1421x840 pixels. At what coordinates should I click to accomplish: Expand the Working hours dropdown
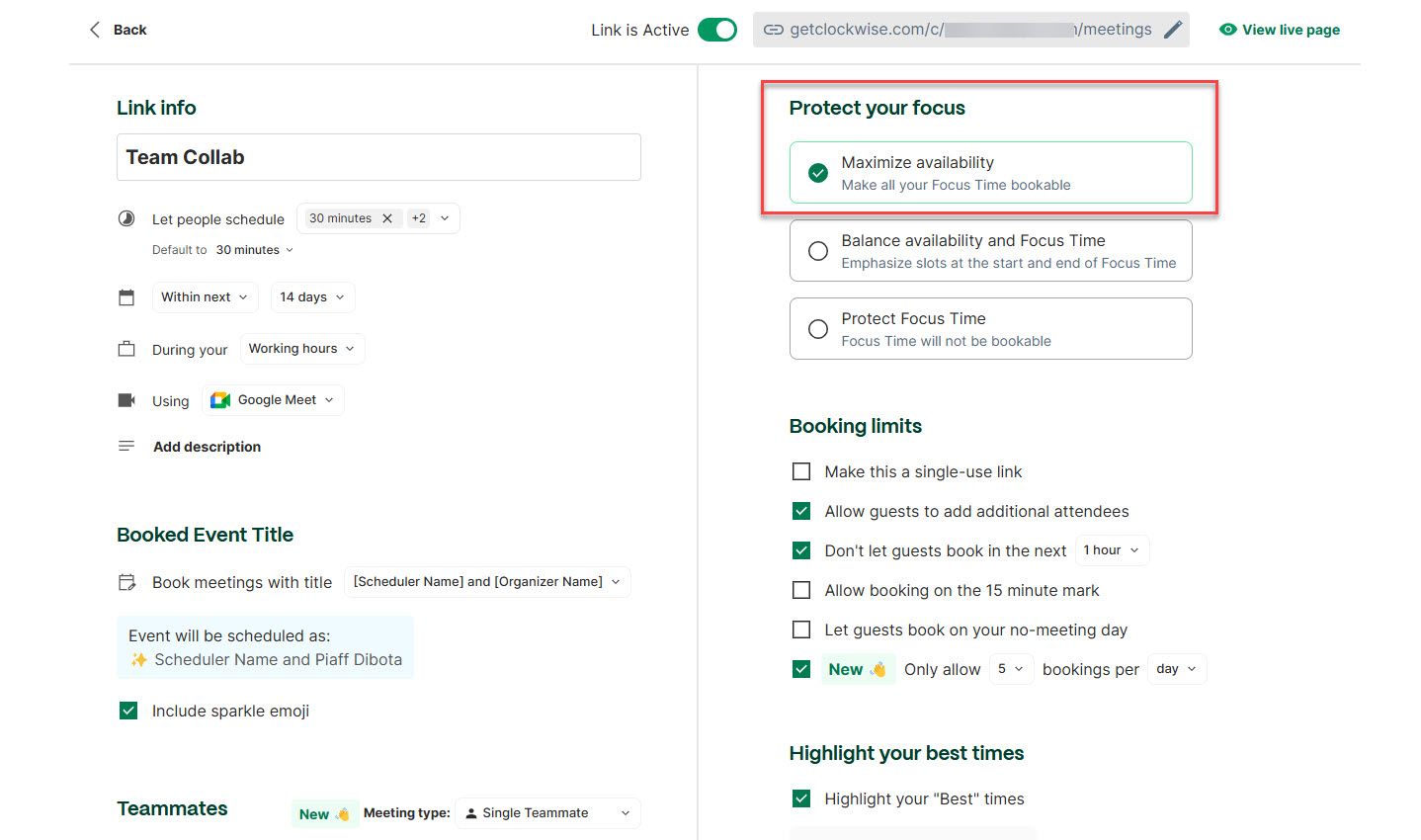[x=301, y=349]
